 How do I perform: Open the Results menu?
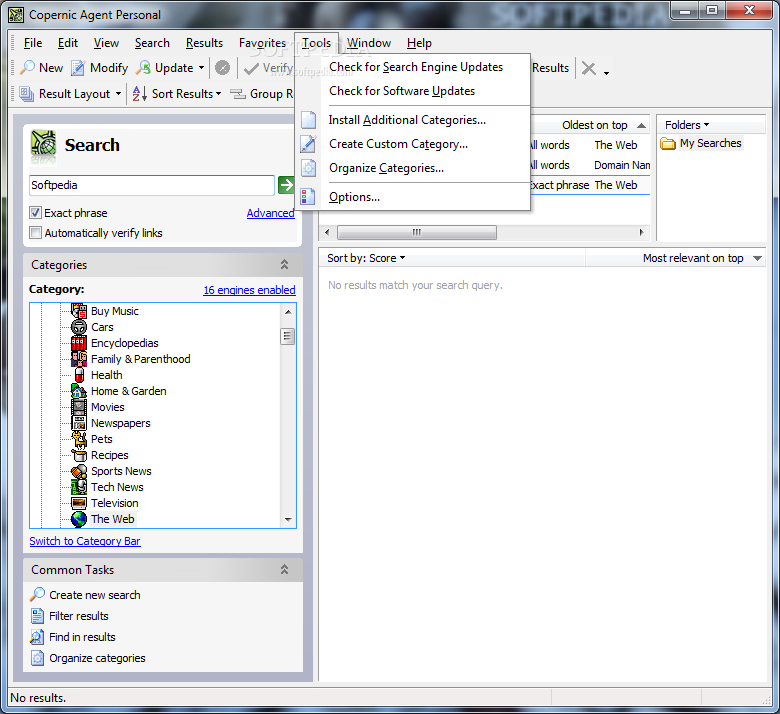(204, 43)
